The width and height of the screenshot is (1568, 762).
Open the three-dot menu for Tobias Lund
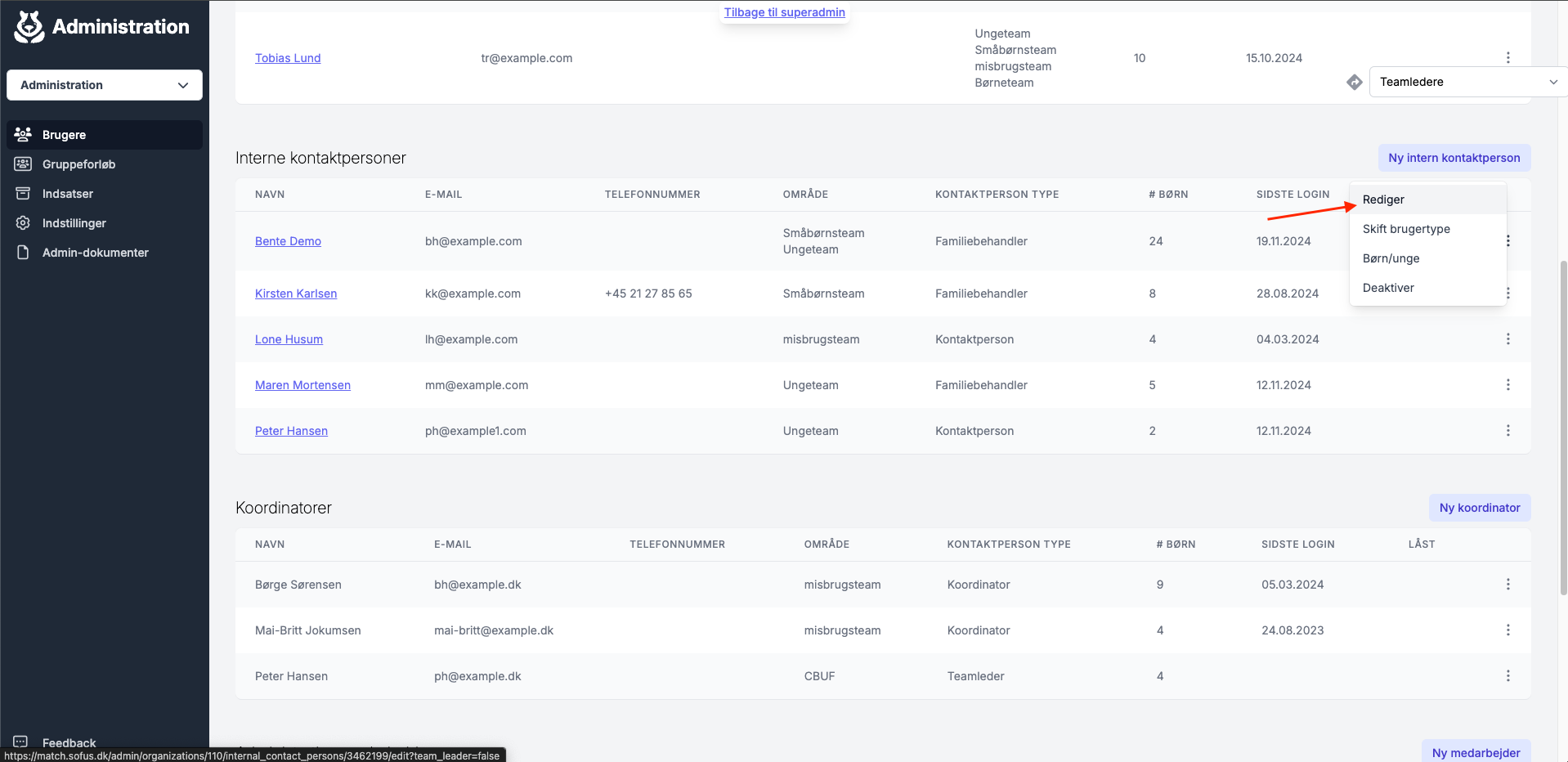click(1508, 57)
